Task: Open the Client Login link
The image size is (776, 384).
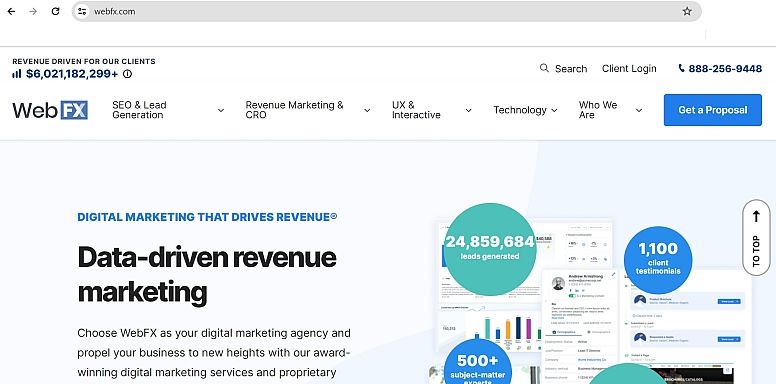Action: pos(629,69)
